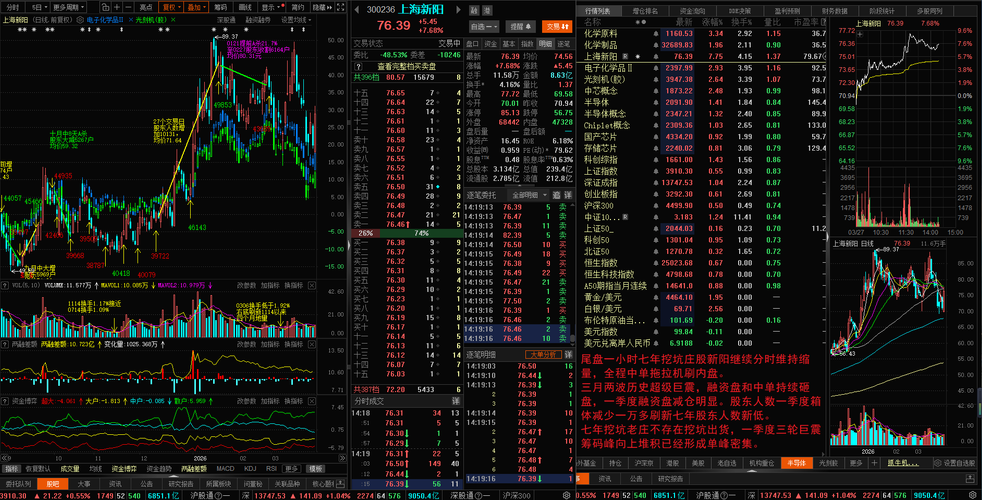Click question mark beside 查看完整档买卖盘

[359, 66]
